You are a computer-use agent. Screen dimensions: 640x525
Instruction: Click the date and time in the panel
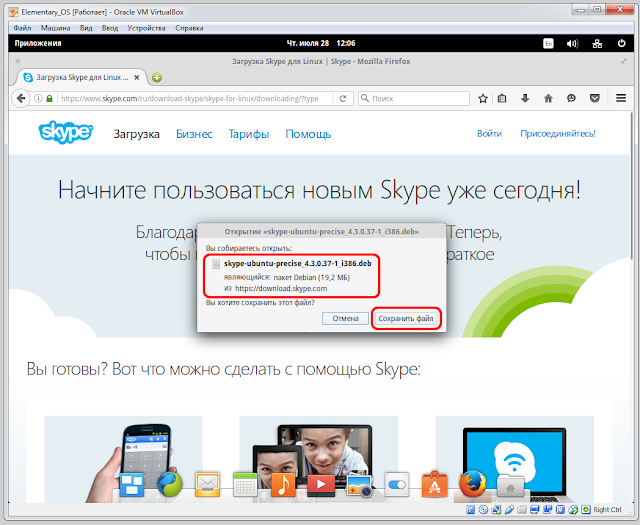321,43
